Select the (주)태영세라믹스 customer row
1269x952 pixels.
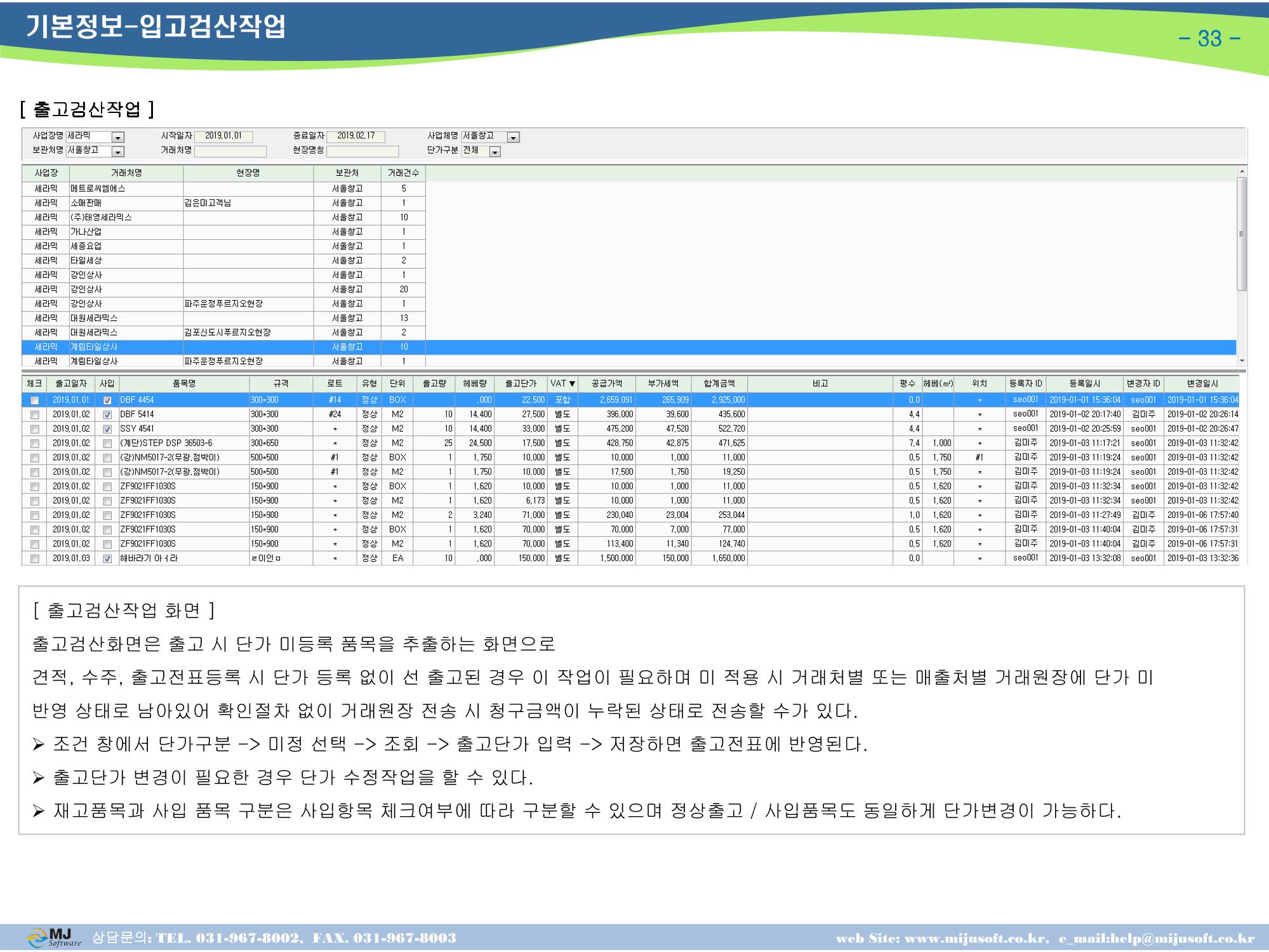[223, 217]
